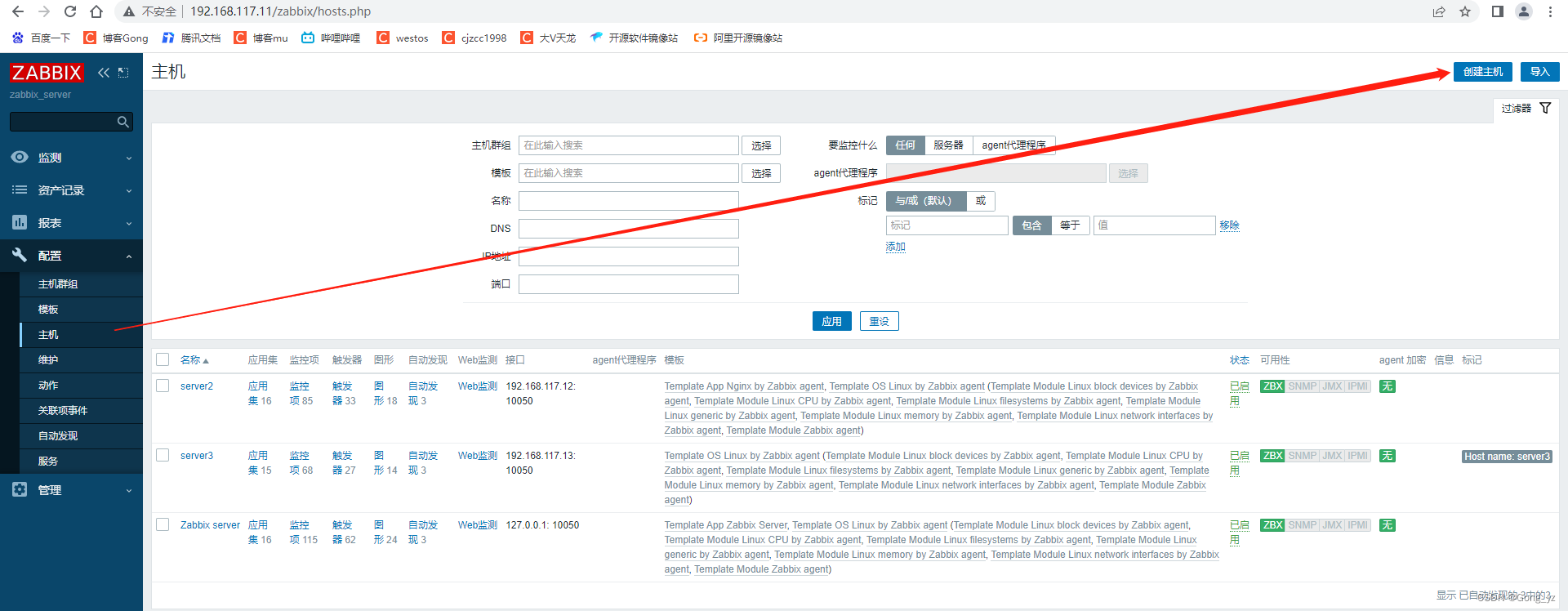Open browser home icon
The width and height of the screenshot is (1568, 611).
point(96,11)
